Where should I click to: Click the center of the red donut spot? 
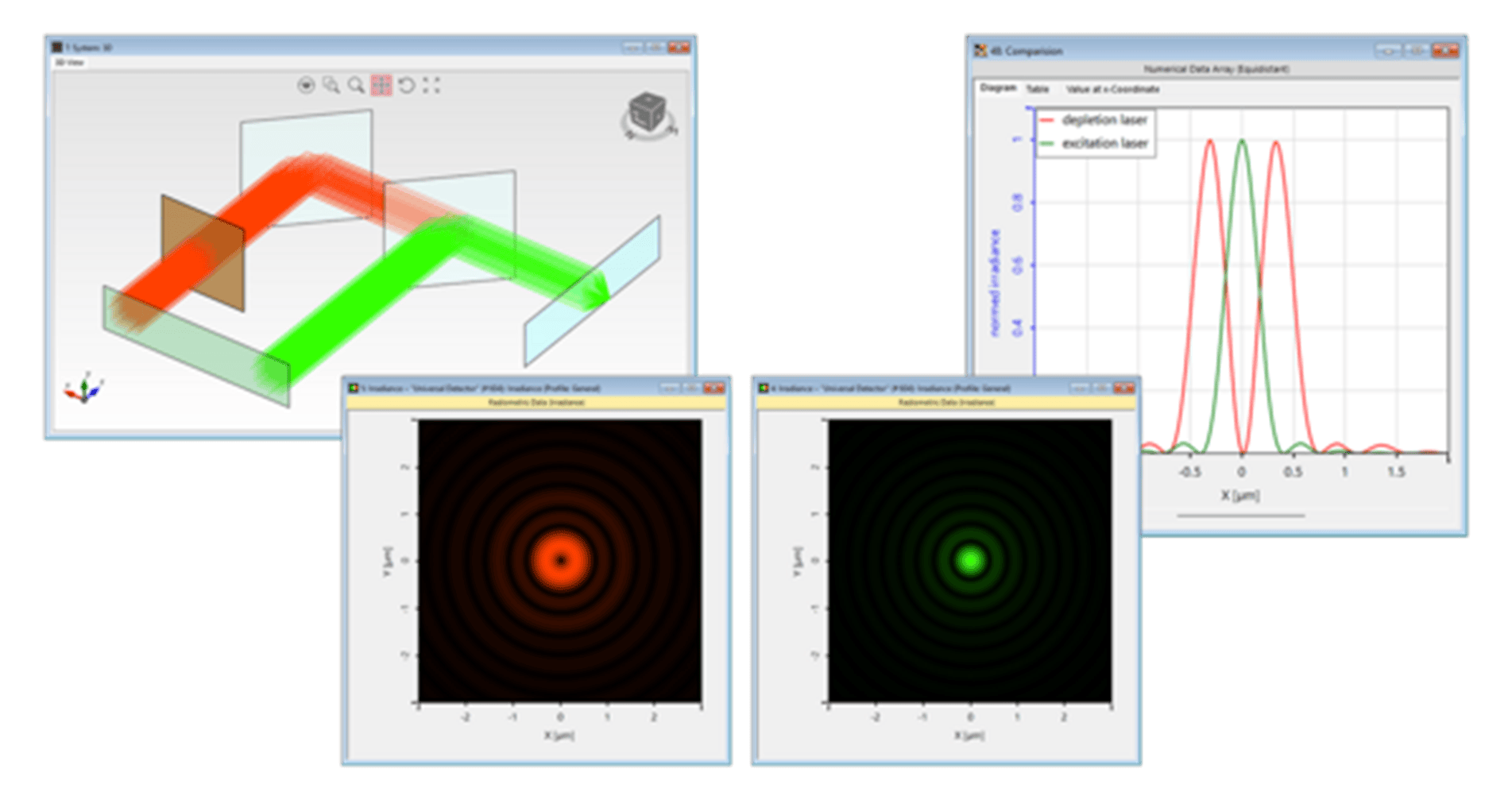tap(561, 560)
